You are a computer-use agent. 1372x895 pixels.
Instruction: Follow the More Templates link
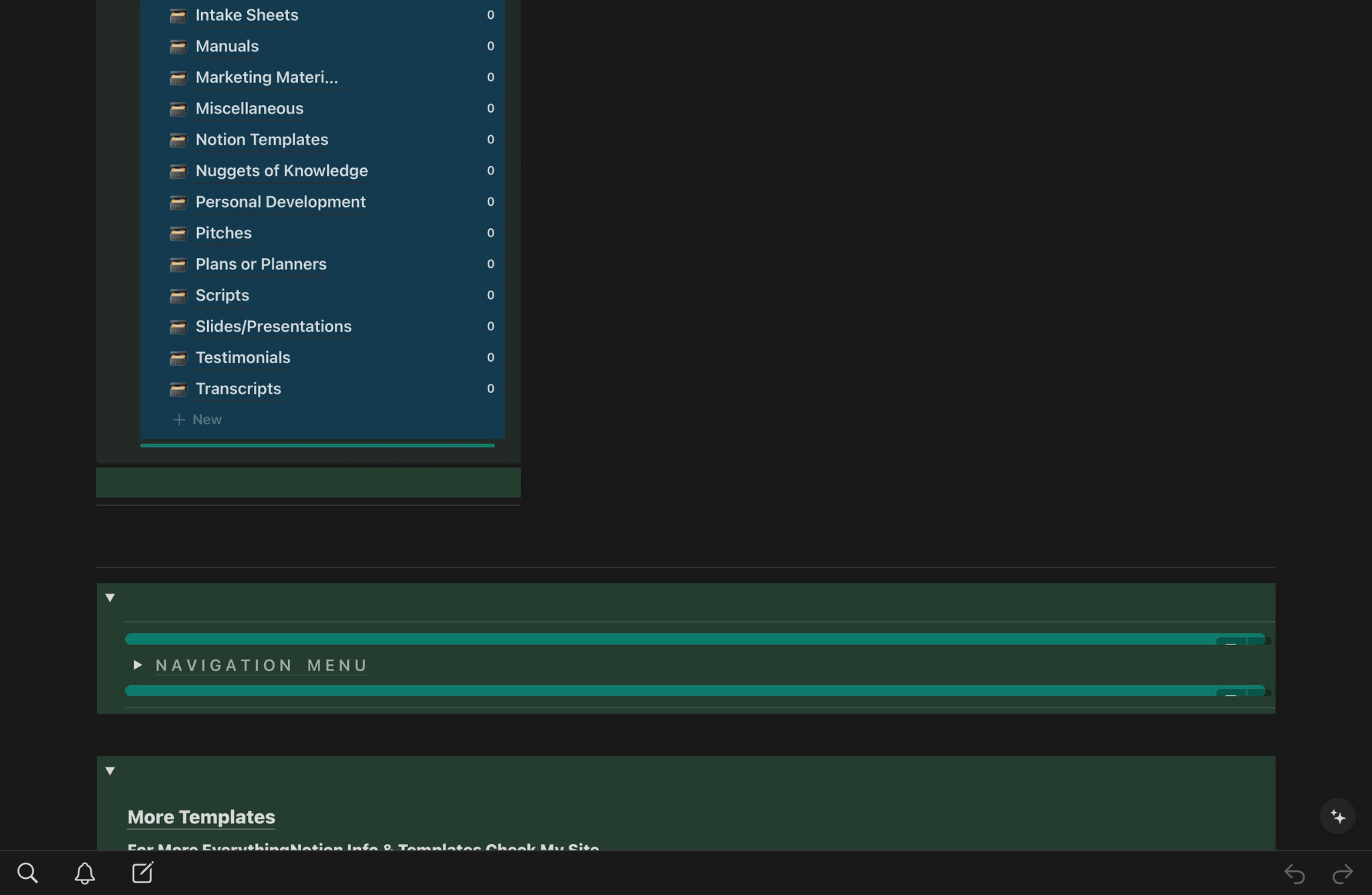point(201,817)
